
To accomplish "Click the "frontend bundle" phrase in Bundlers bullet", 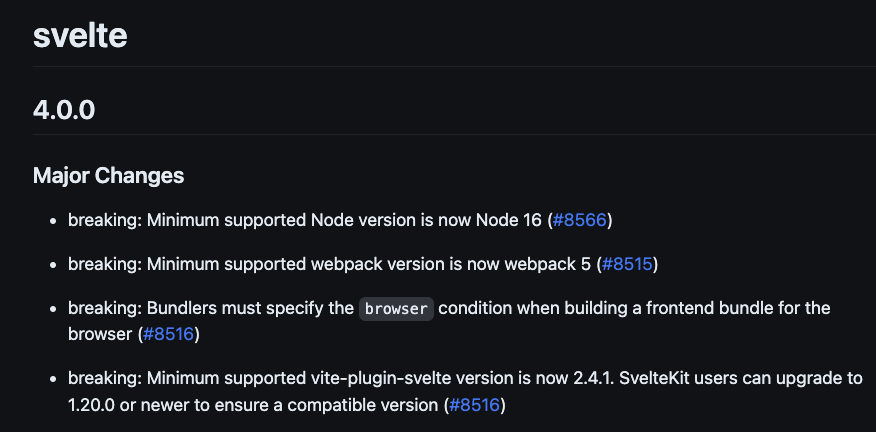I will tap(703, 308).
